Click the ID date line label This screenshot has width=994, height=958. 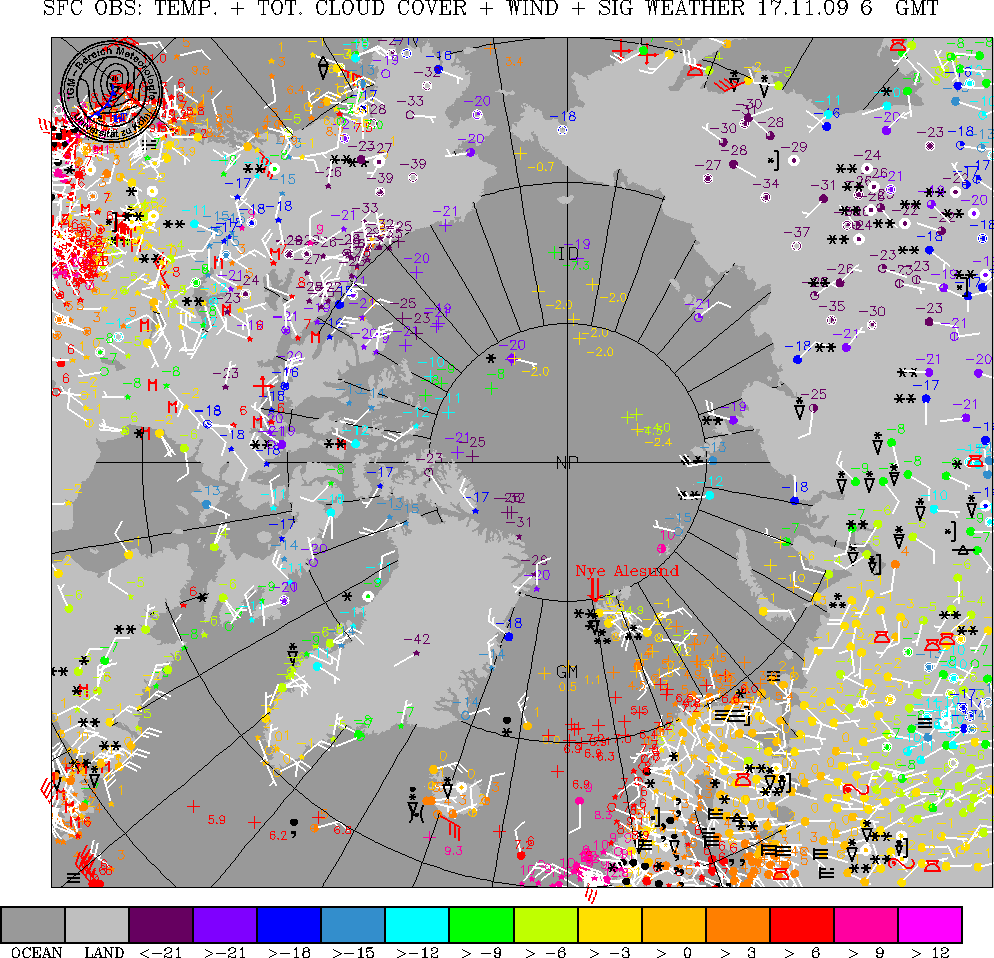[x=568, y=254]
